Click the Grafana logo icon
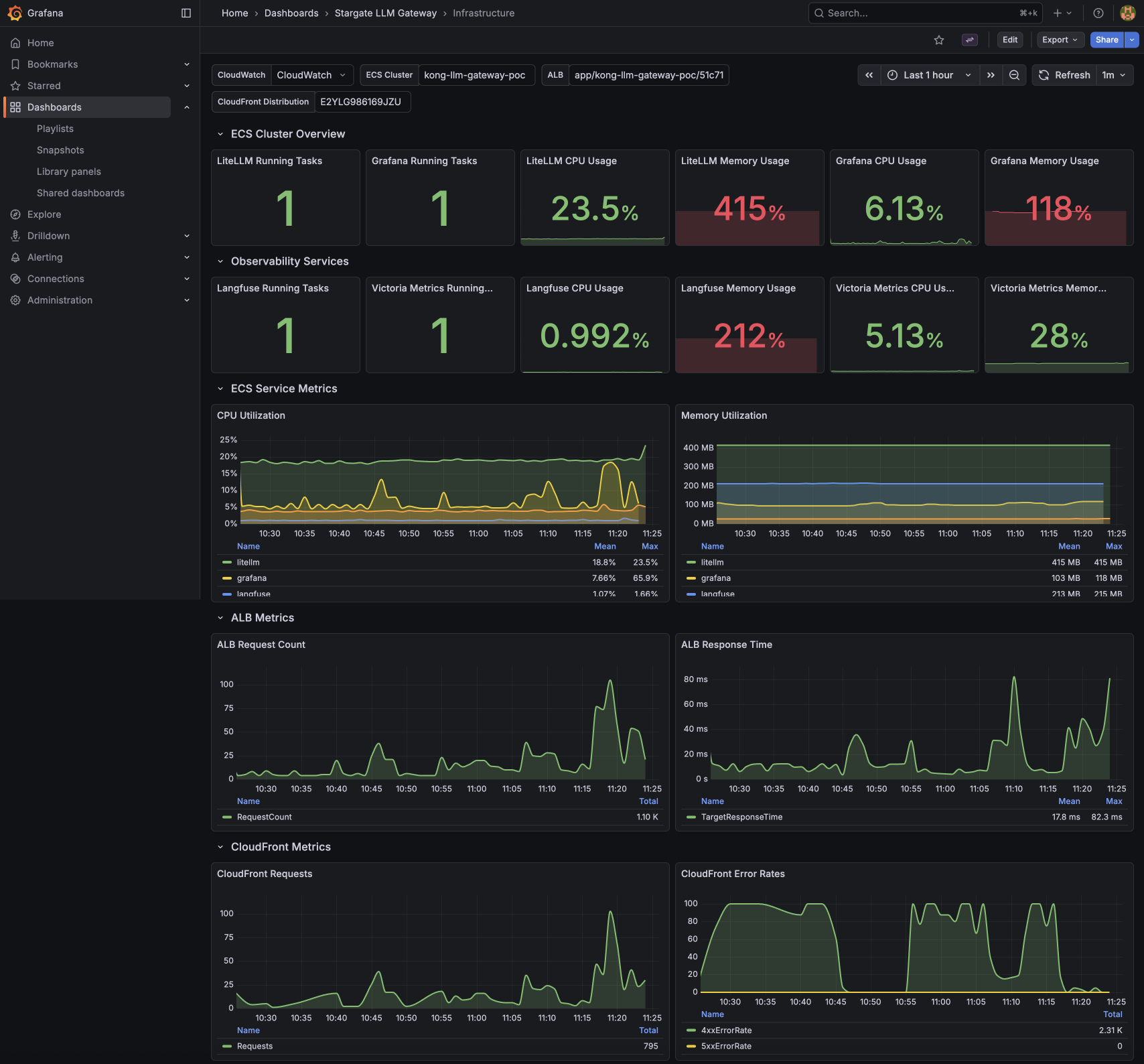The image size is (1144, 1064). 15,13
